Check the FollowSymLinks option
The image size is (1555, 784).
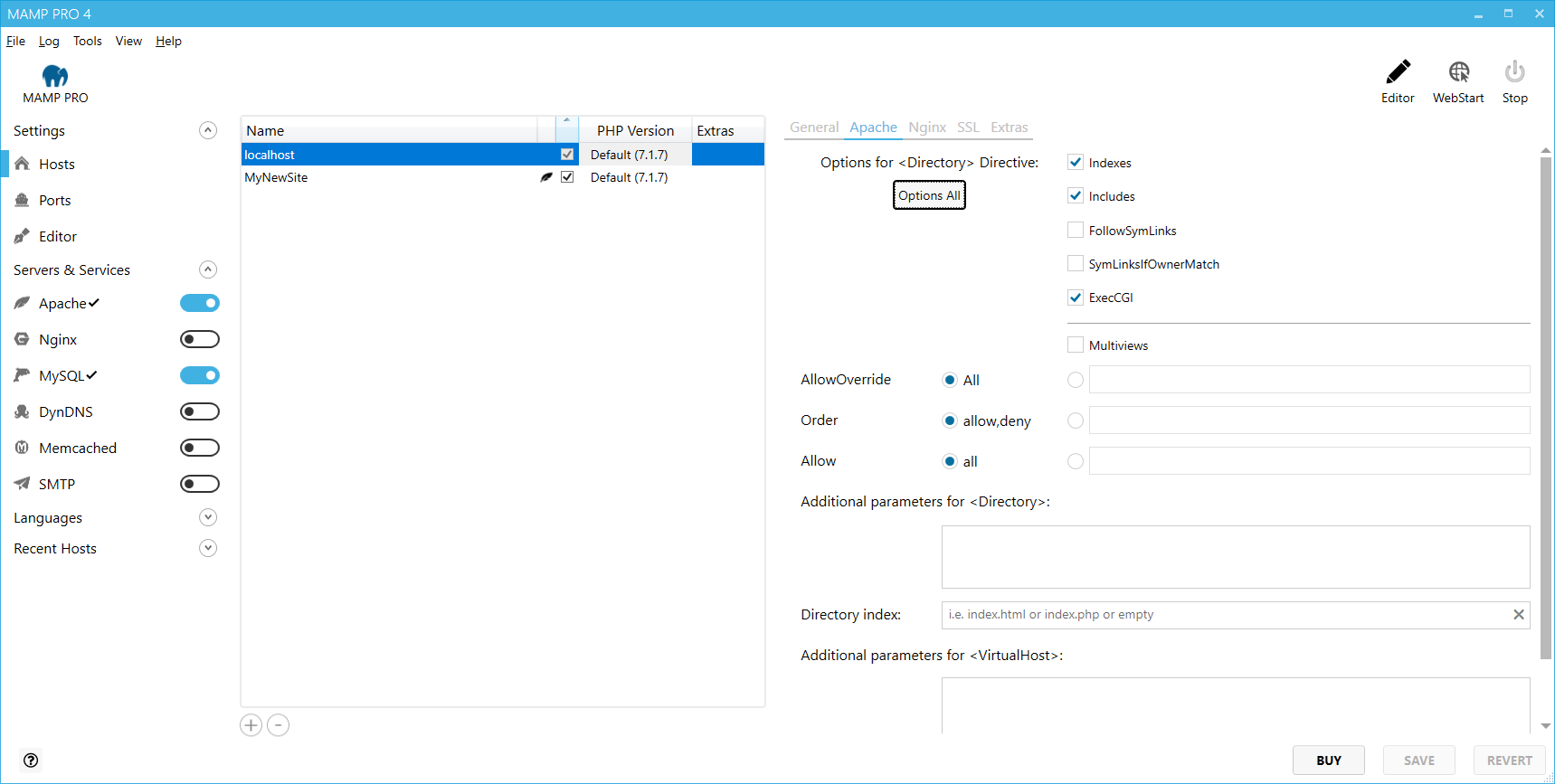(x=1076, y=231)
